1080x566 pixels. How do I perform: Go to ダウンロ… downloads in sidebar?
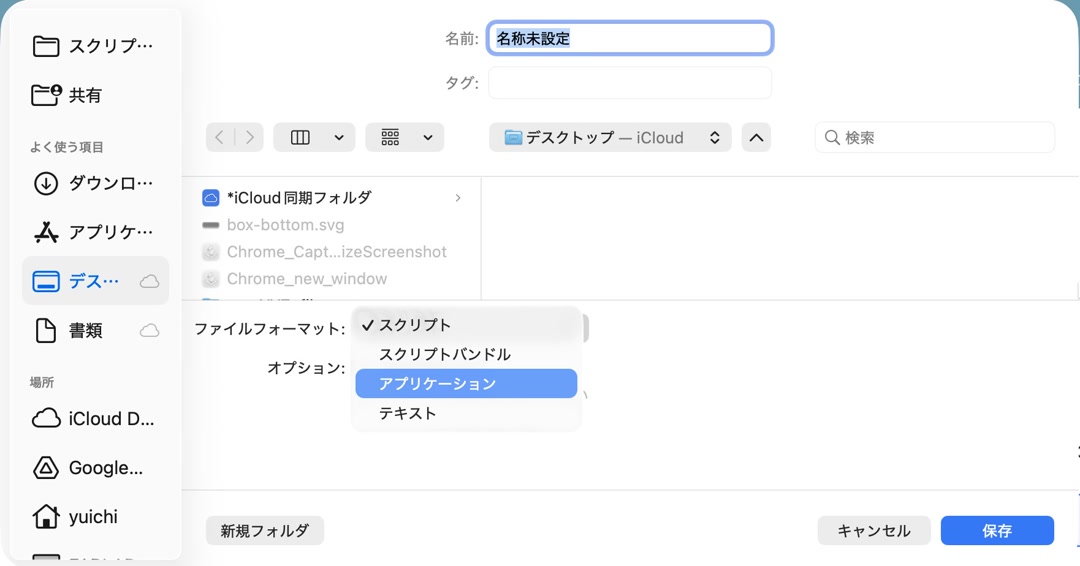[x=96, y=184]
